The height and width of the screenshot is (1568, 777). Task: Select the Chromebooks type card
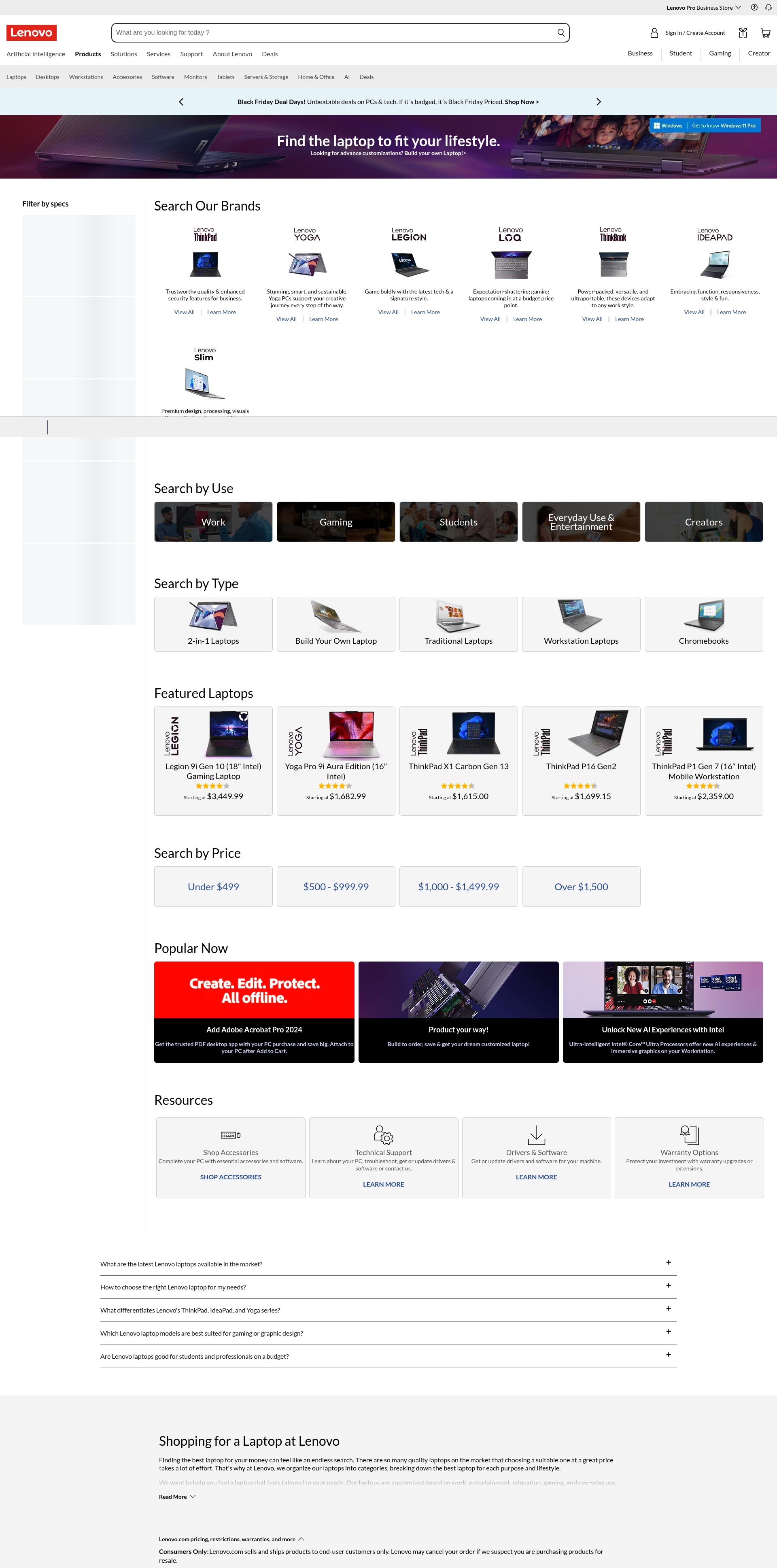(704, 624)
